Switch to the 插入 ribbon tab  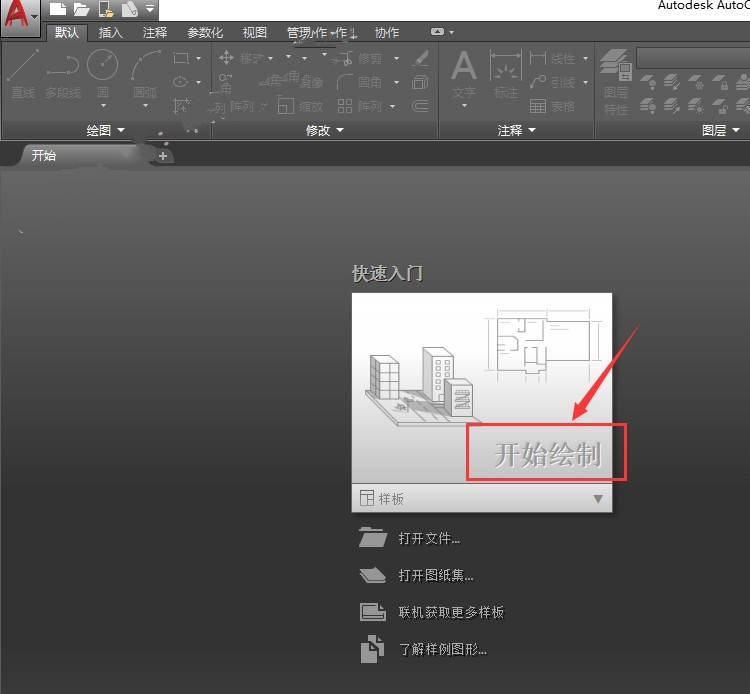110,33
